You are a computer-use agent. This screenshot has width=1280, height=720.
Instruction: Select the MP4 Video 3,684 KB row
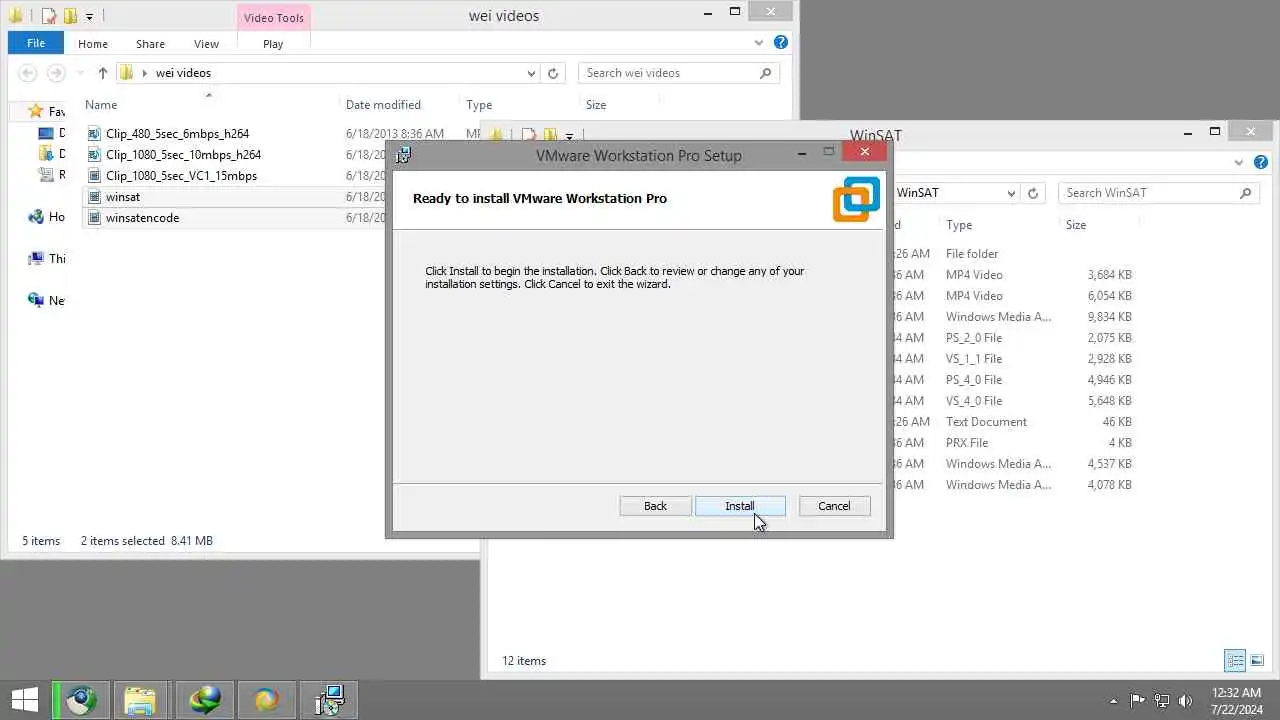[1010, 275]
